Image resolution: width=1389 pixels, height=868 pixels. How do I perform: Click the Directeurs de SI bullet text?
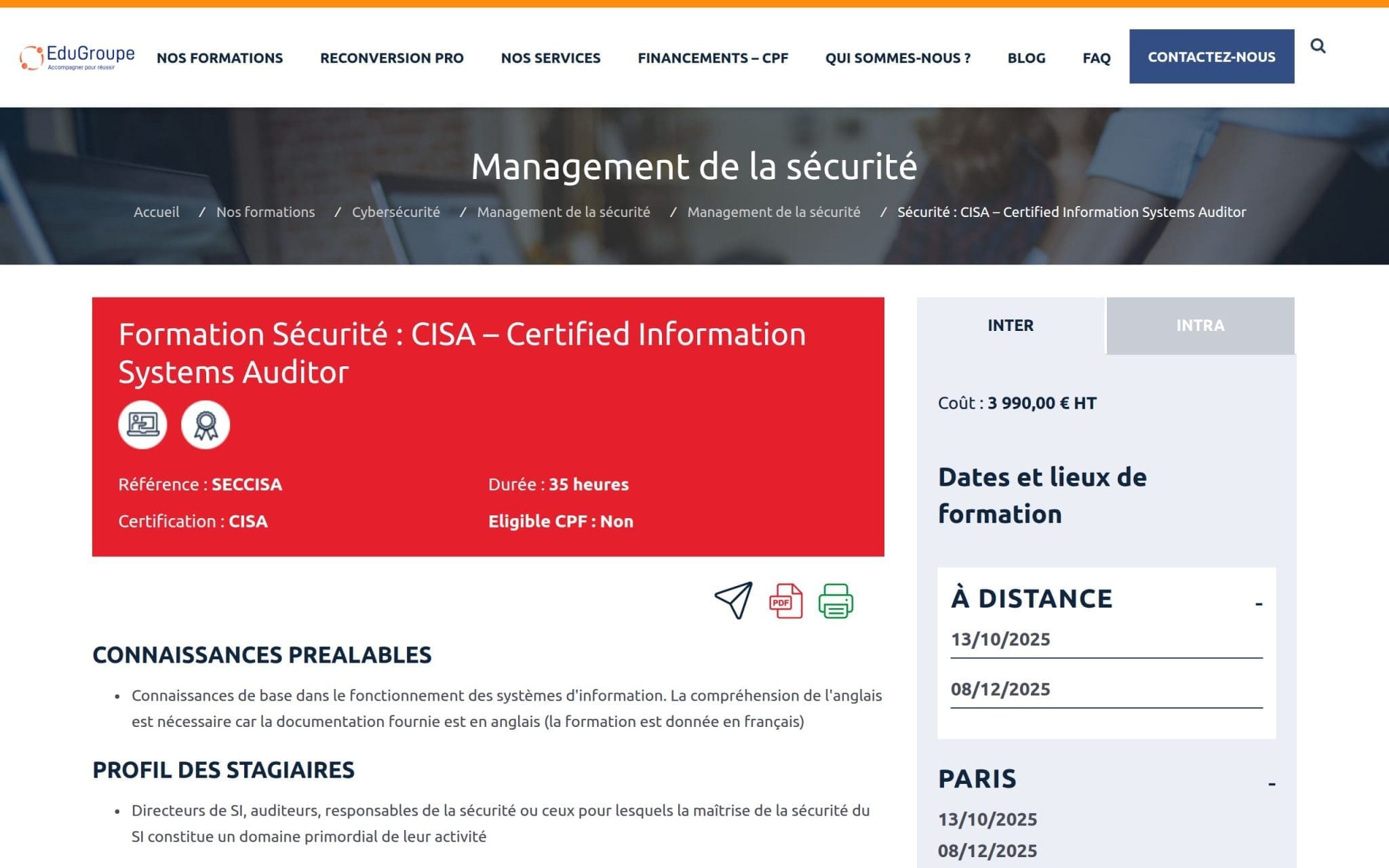pos(501,823)
